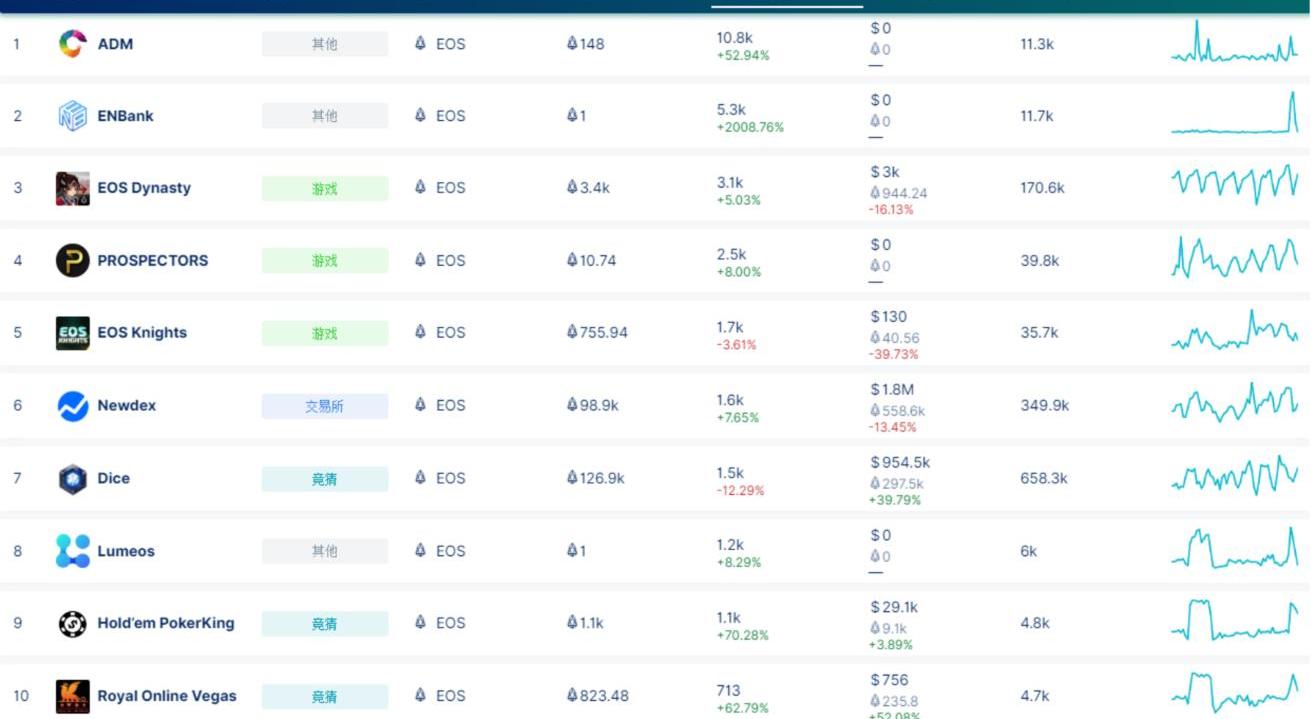This screenshot has height=719, width=1311.
Task: Click the EOS balance icon next to 98.9k
Action: coord(572,405)
